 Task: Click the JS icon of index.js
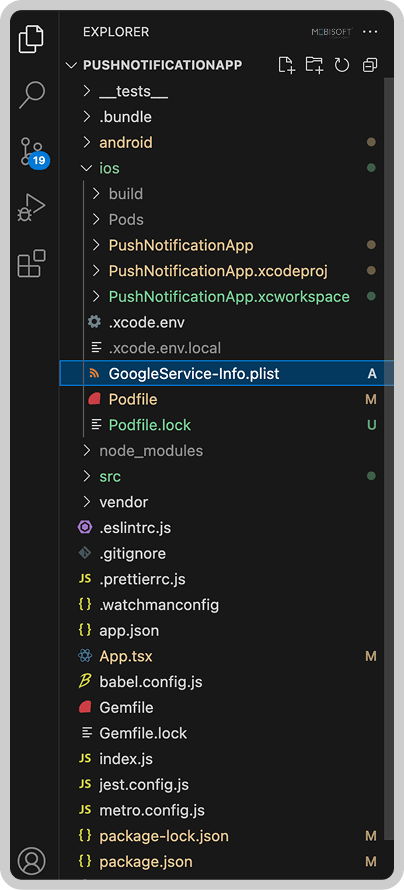[x=85, y=758]
